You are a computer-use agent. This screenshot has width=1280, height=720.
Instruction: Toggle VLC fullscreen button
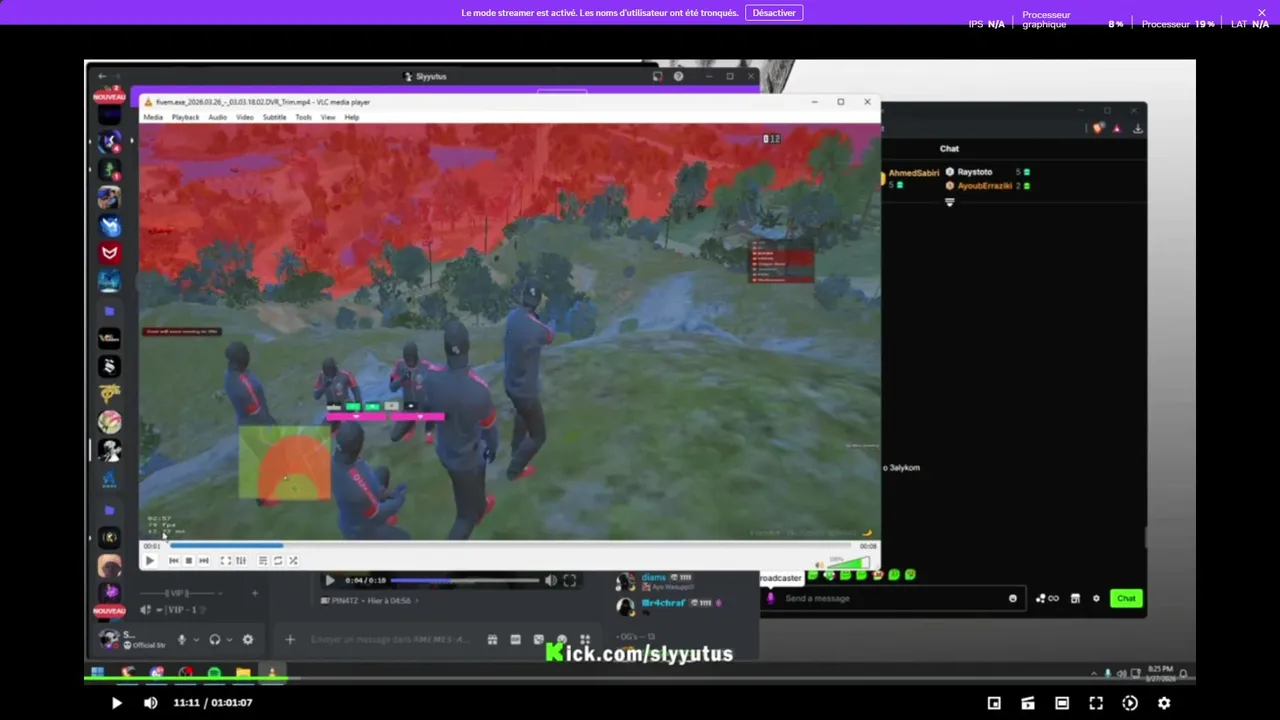click(225, 561)
